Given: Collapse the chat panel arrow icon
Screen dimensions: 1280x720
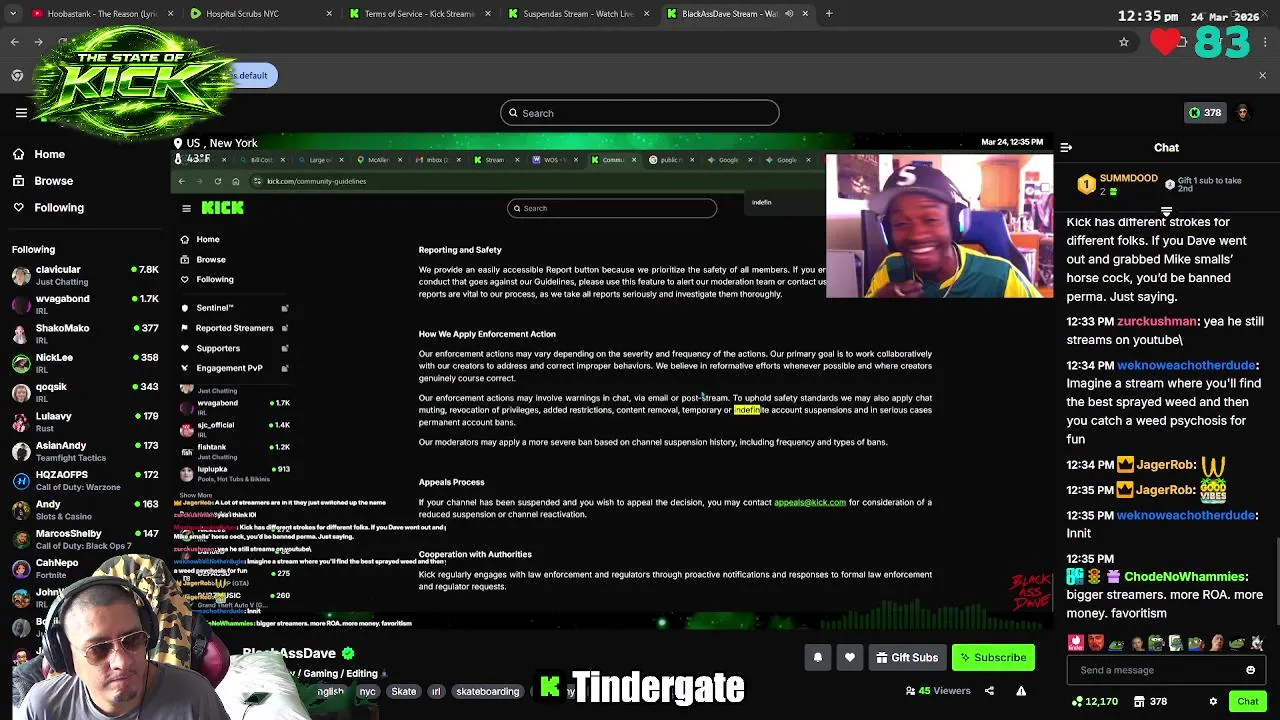Looking at the screenshot, I should tap(1066, 148).
